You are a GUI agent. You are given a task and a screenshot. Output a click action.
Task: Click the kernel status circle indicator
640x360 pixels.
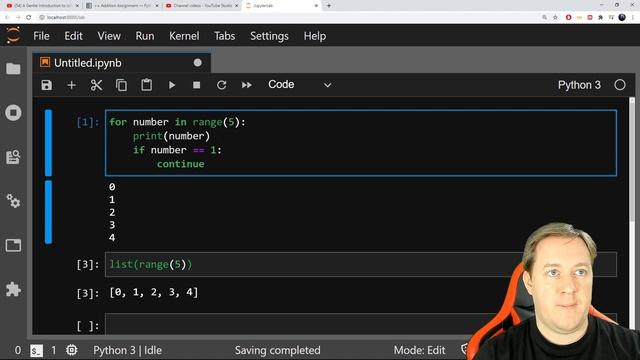(x=620, y=85)
